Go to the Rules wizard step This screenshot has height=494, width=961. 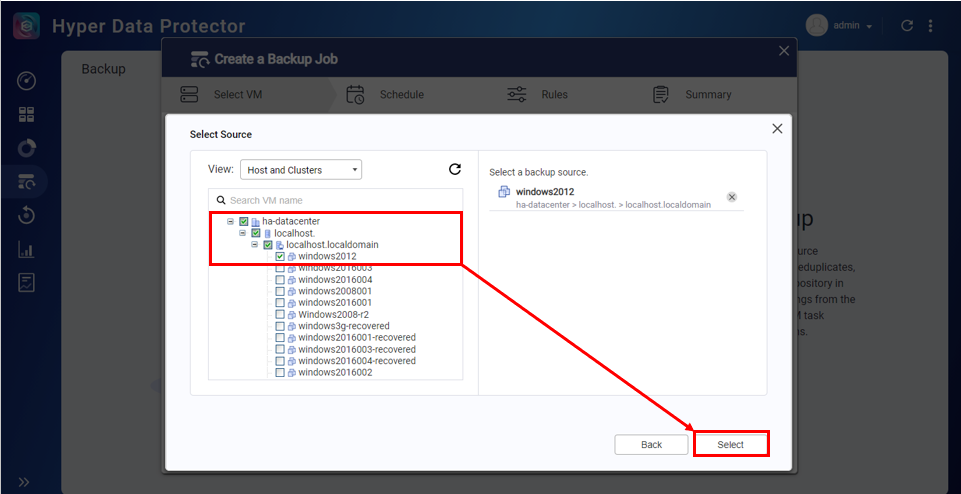(x=537, y=94)
